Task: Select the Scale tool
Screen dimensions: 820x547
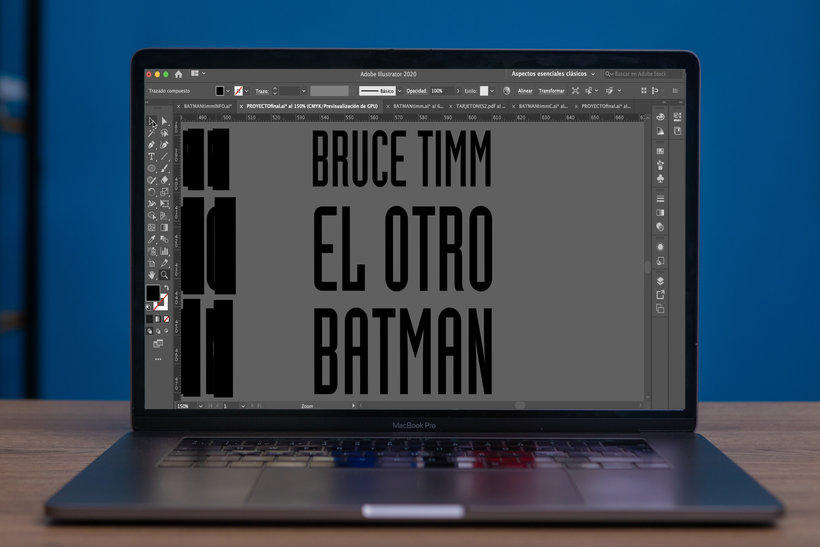Action: (164, 192)
